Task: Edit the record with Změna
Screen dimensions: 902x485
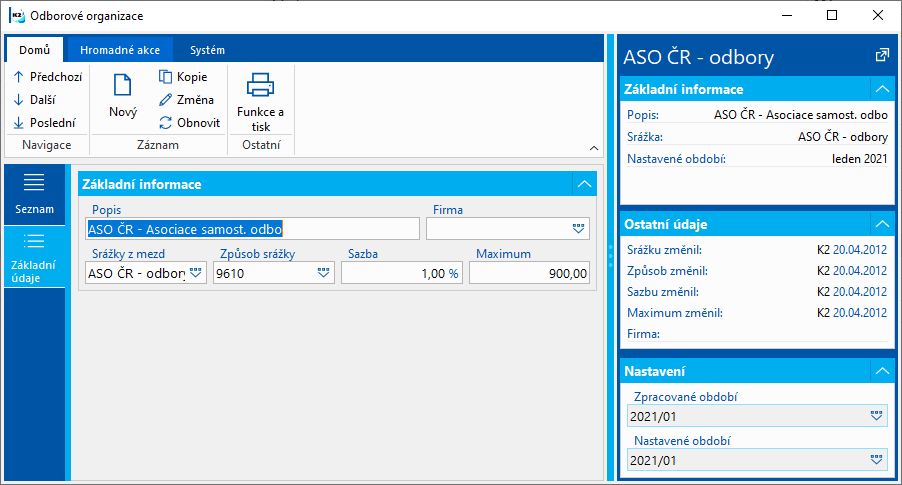Action: tap(187, 99)
